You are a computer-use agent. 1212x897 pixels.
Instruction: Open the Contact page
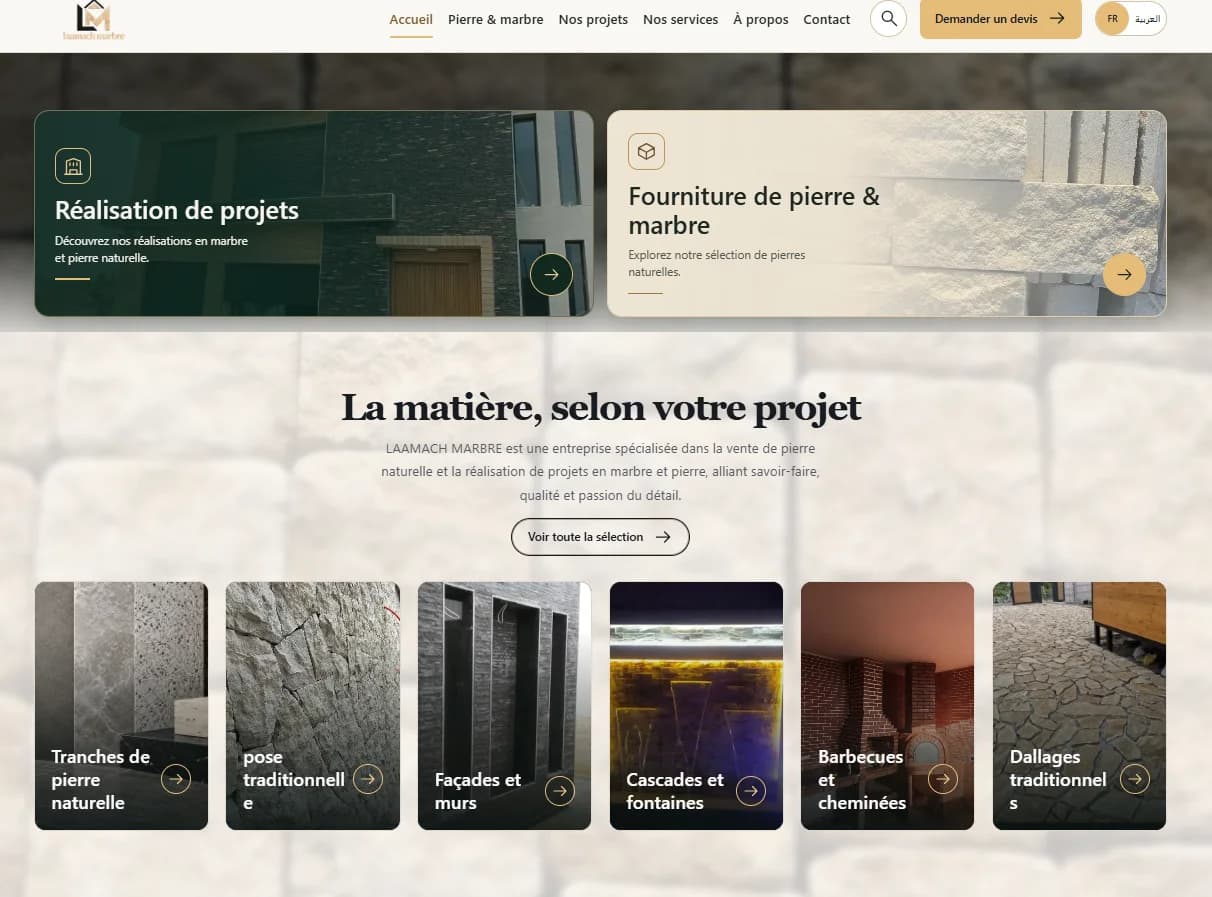[827, 19]
